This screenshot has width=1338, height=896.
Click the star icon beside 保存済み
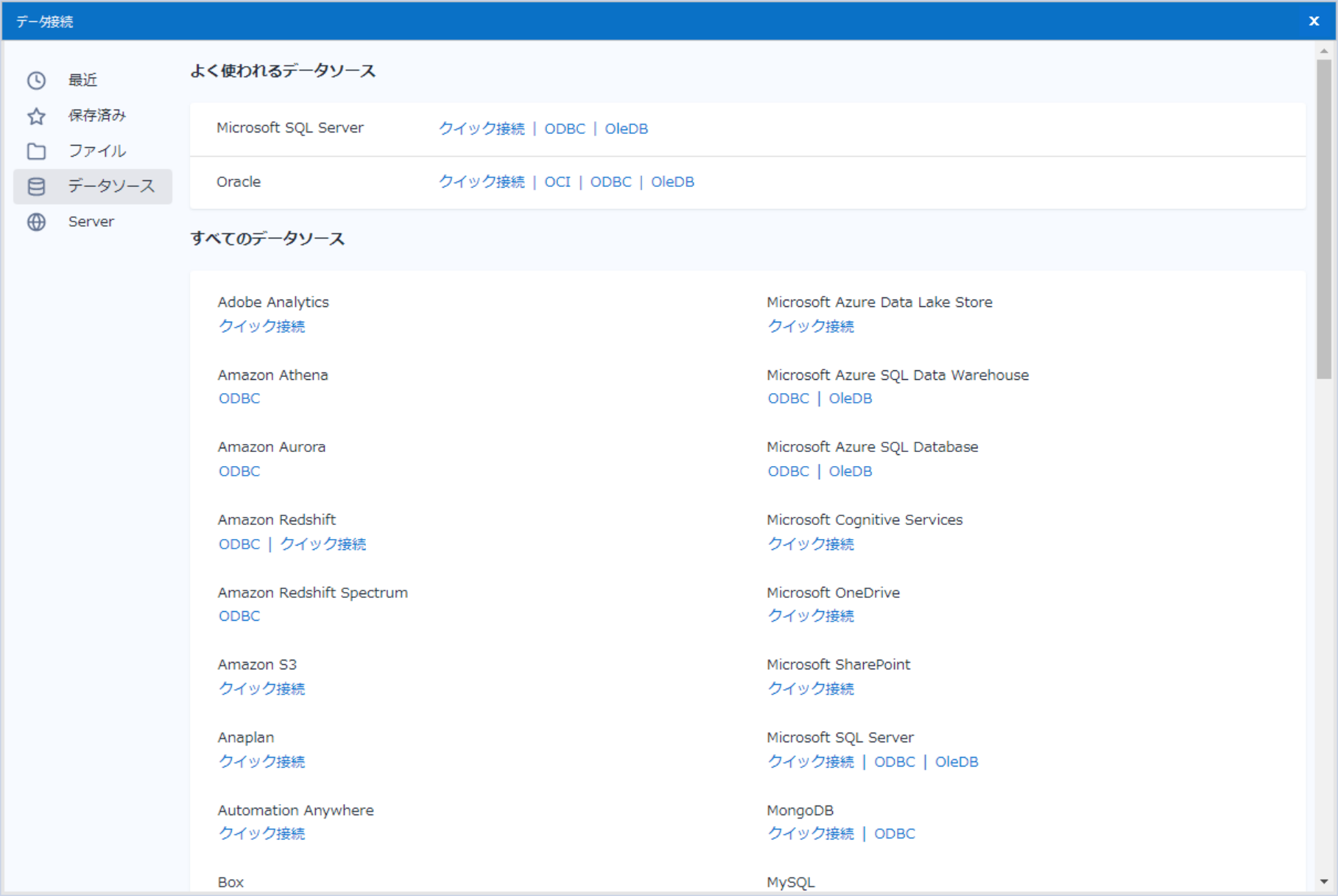point(36,116)
